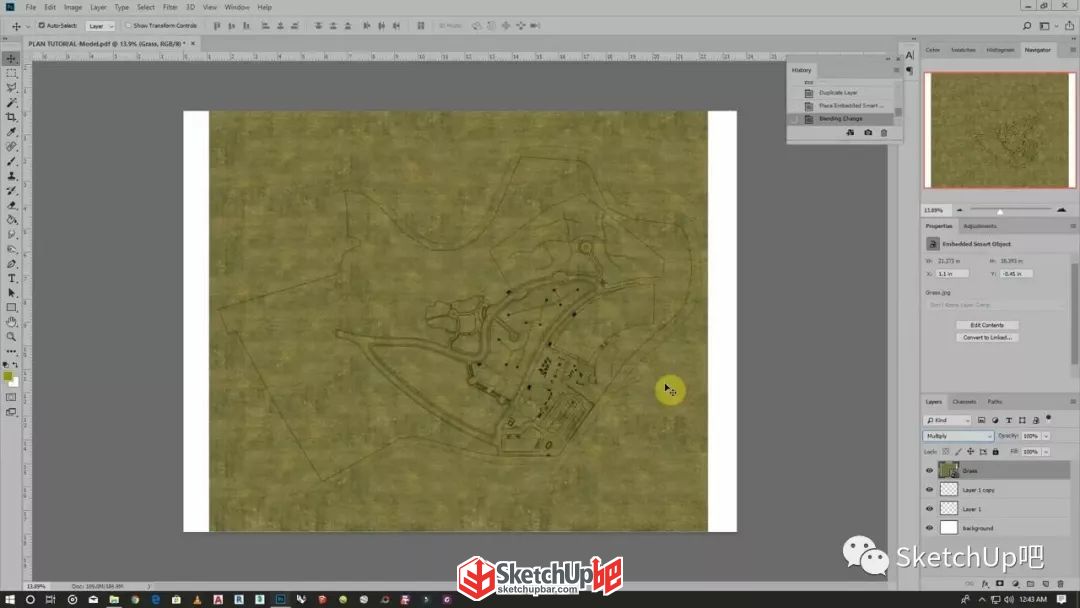Lock position of the layer
The width and height of the screenshot is (1080, 608).
coord(970,452)
